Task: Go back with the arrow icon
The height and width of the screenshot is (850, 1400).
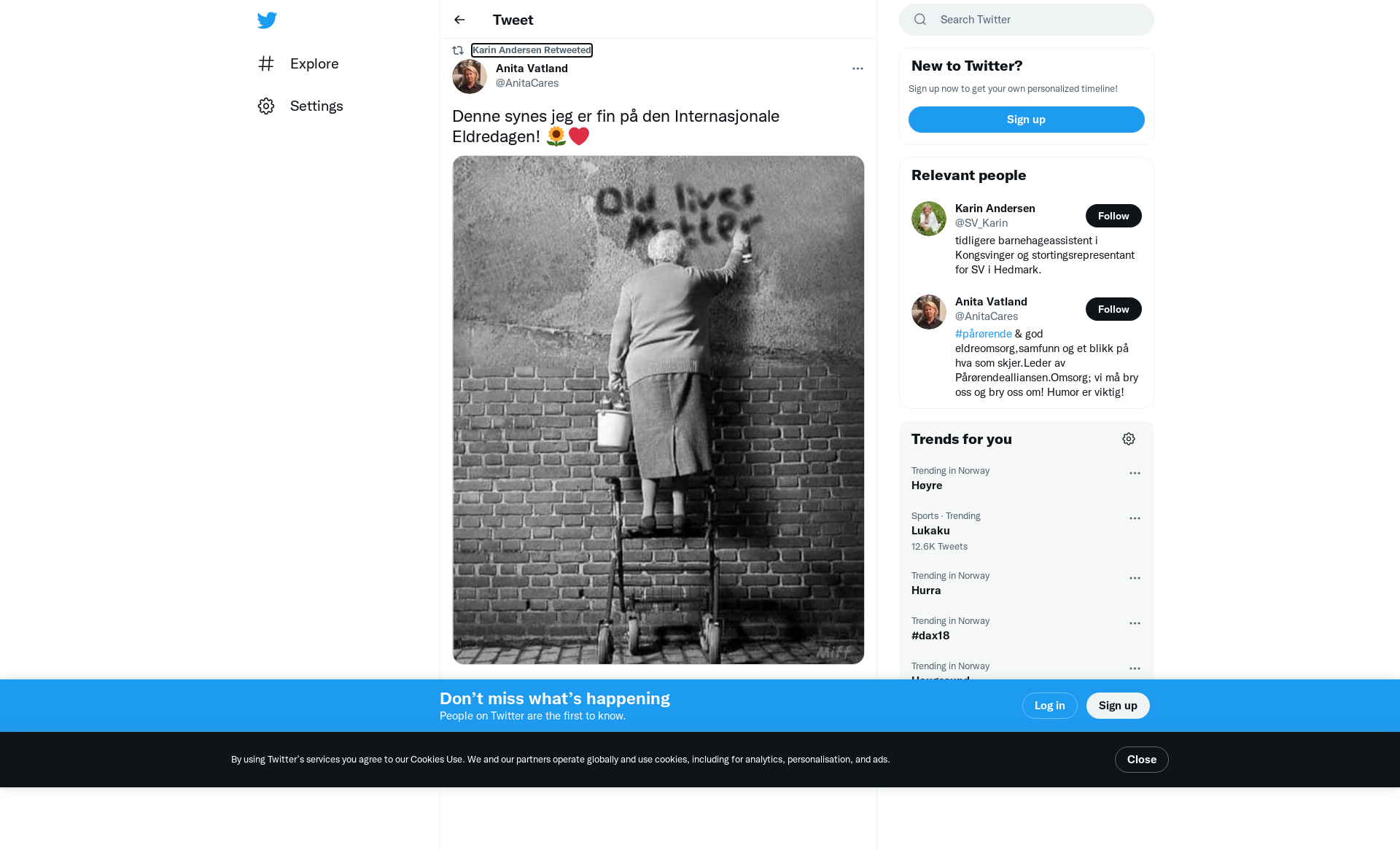Action: 459,20
